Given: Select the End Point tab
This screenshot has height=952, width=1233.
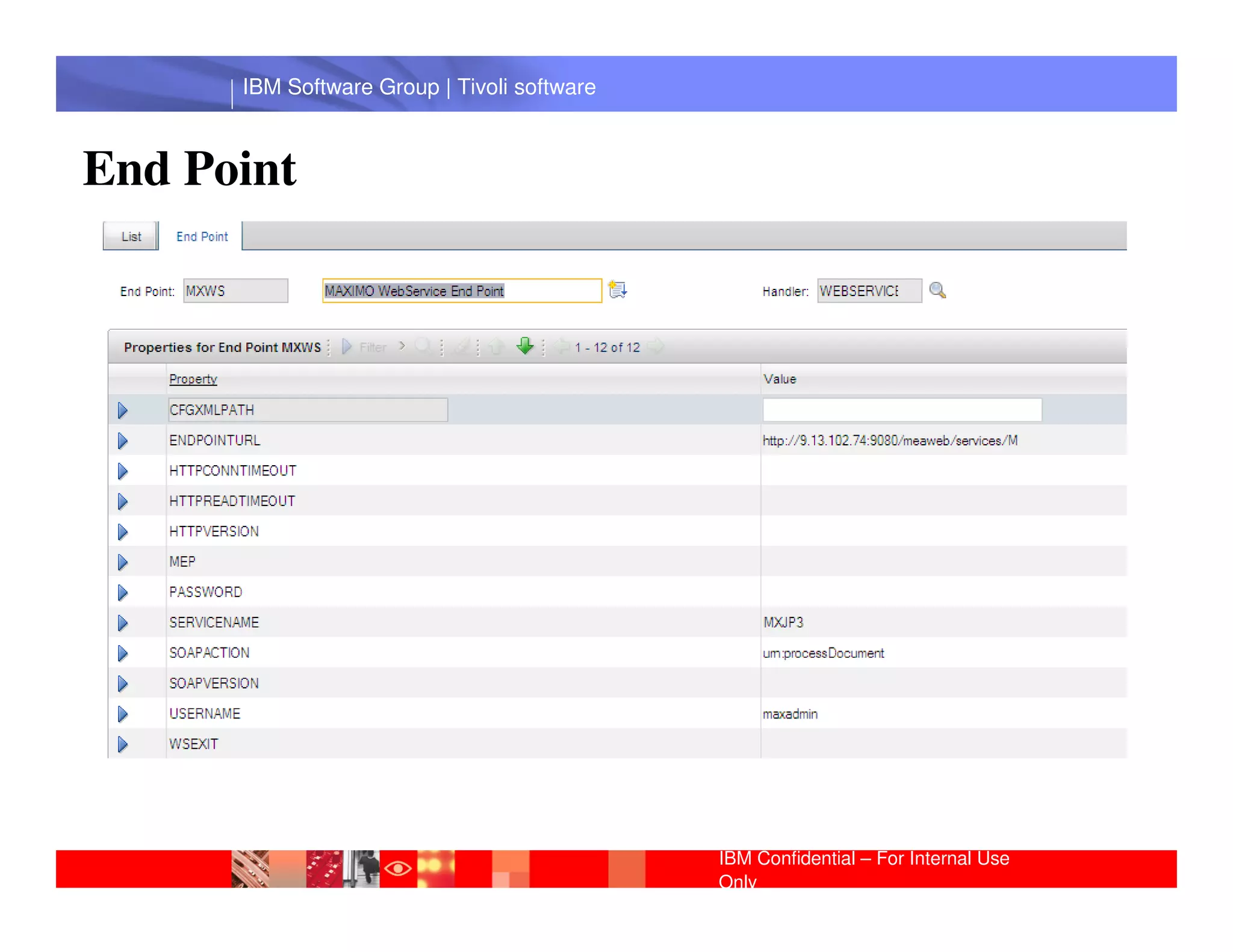Looking at the screenshot, I should pos(202,236).
